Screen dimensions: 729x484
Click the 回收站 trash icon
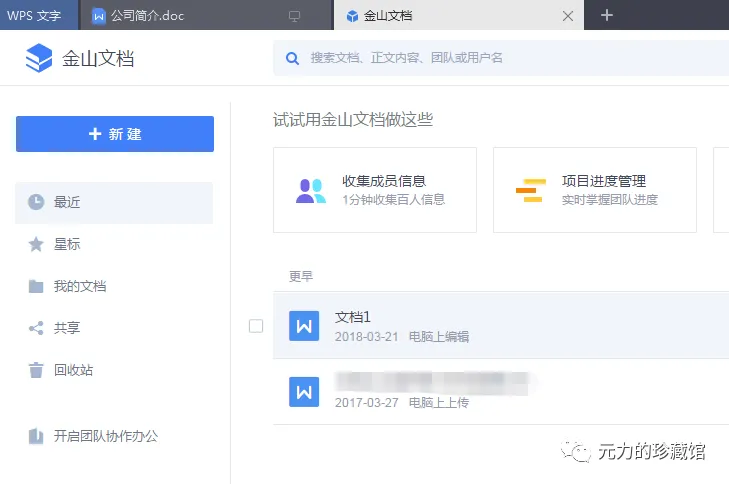pyautogui.click(x=36, y=370)
